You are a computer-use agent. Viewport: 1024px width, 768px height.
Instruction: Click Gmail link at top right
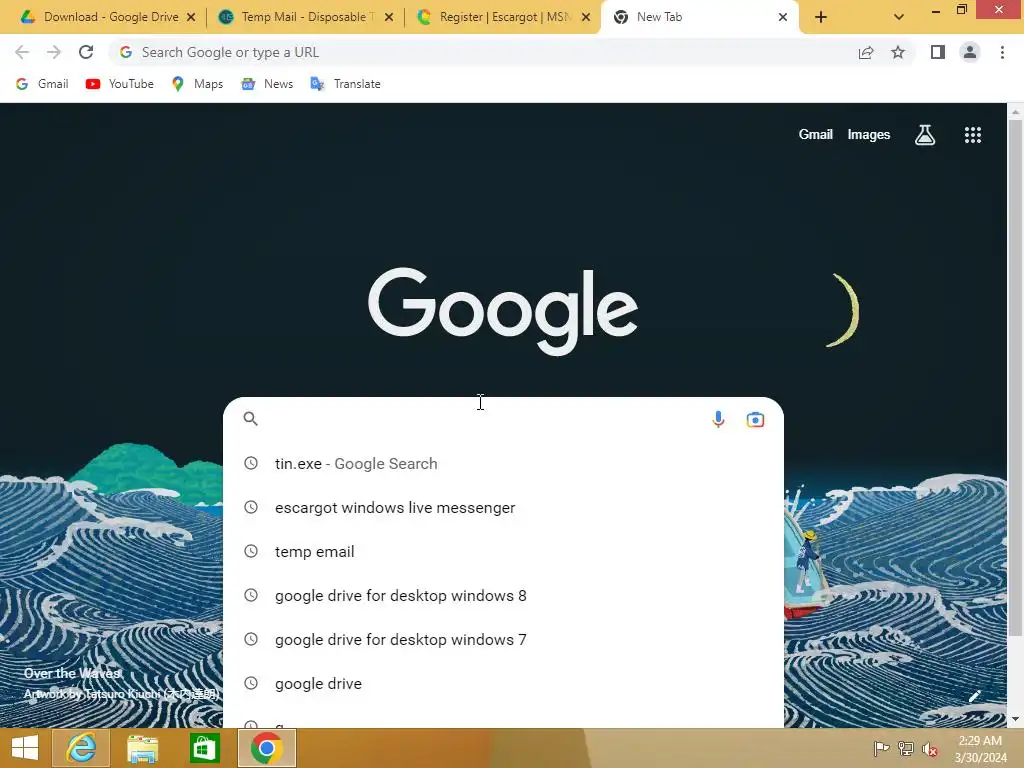click(816, 135)
